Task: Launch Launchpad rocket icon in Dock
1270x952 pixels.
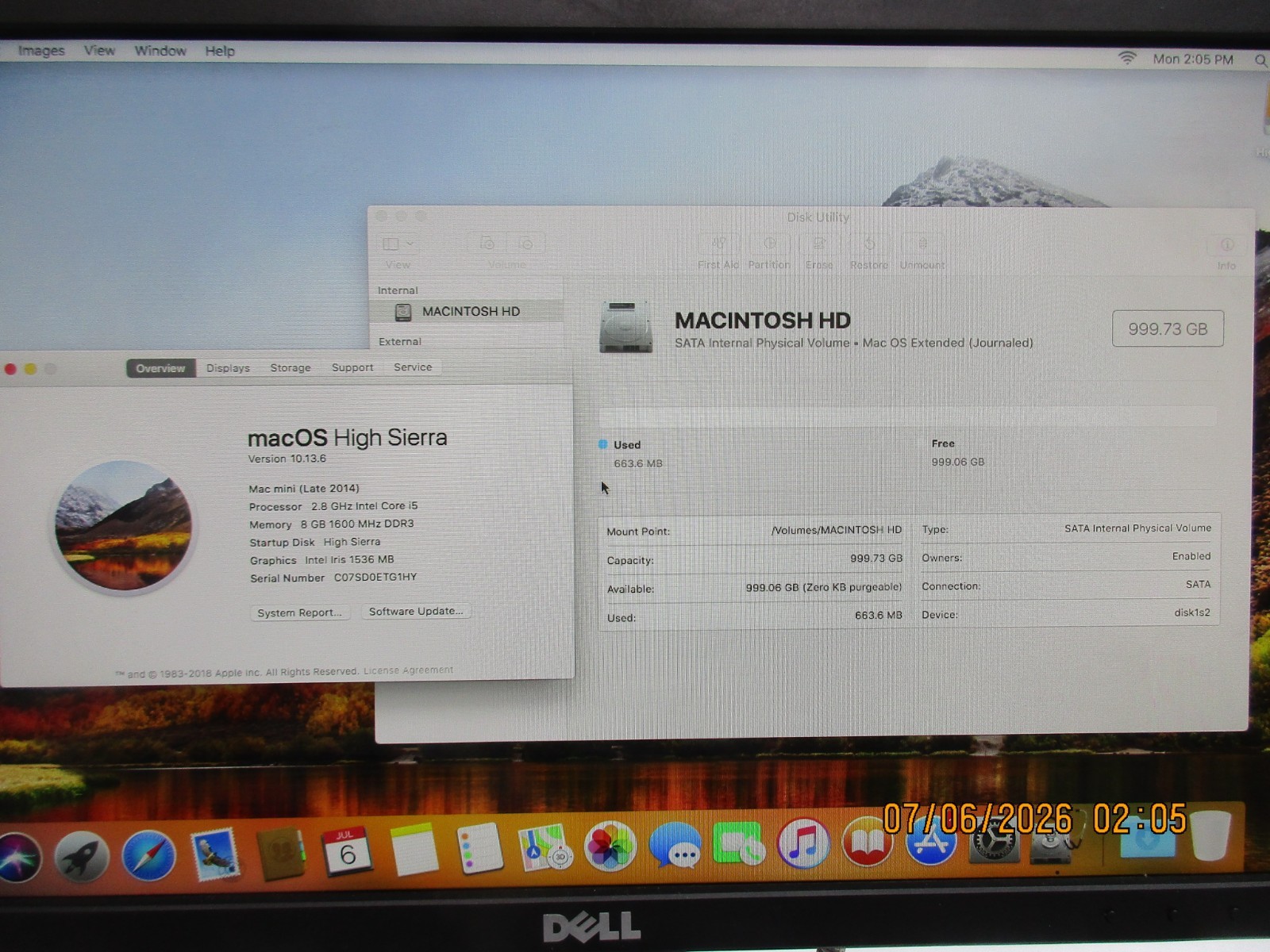Action: (82, 858)
